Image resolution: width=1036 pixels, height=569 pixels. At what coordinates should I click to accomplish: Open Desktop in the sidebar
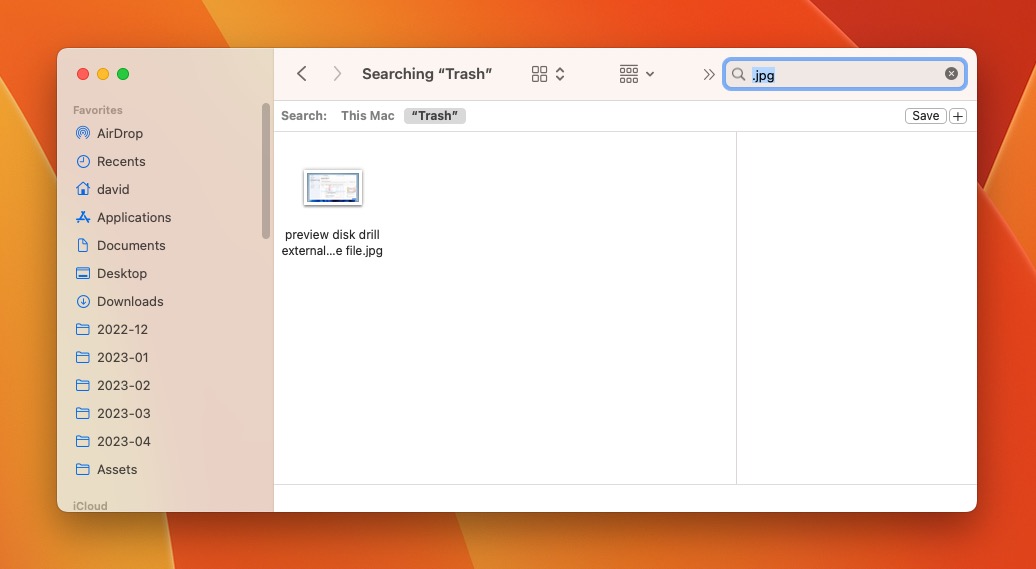tap(122, 273)
